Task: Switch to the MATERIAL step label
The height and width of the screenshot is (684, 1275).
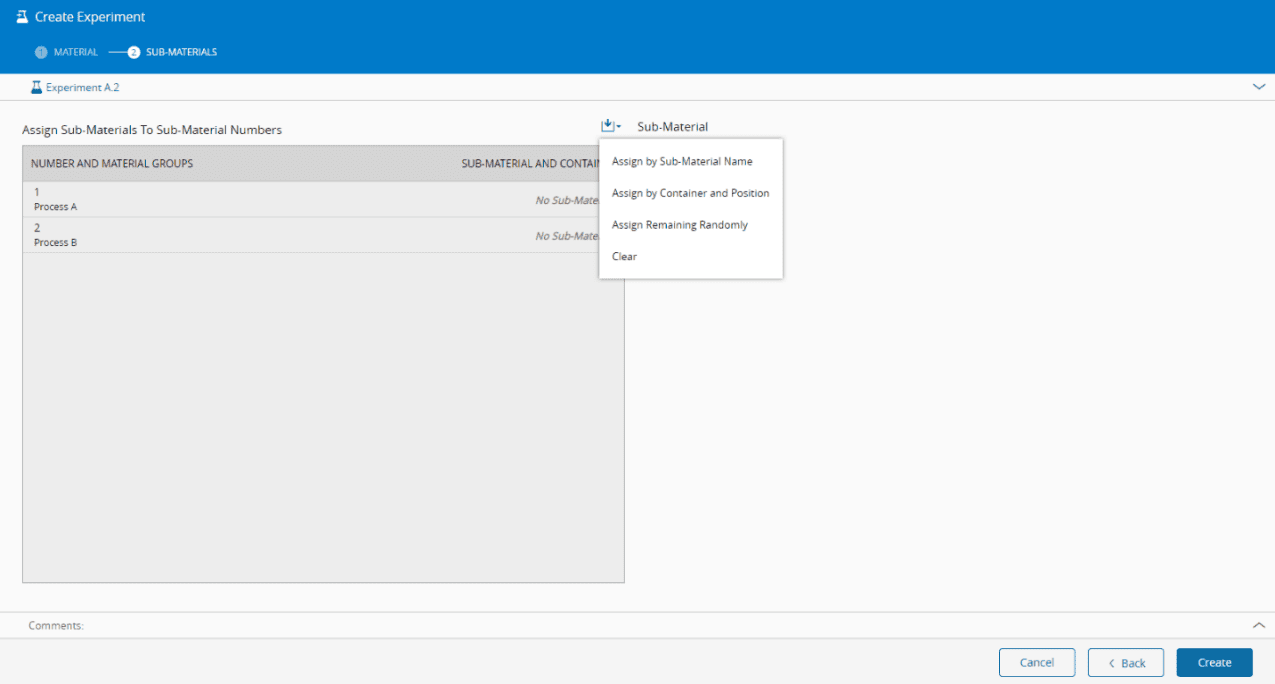Action: point(75,52)
